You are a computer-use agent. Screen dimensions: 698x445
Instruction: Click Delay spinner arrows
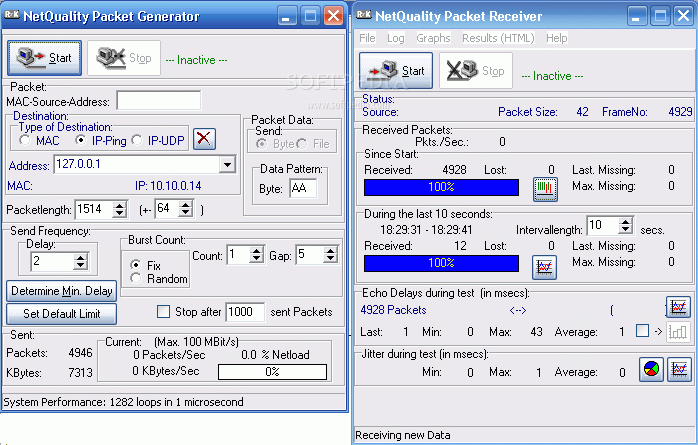click(x=80, y=261)
